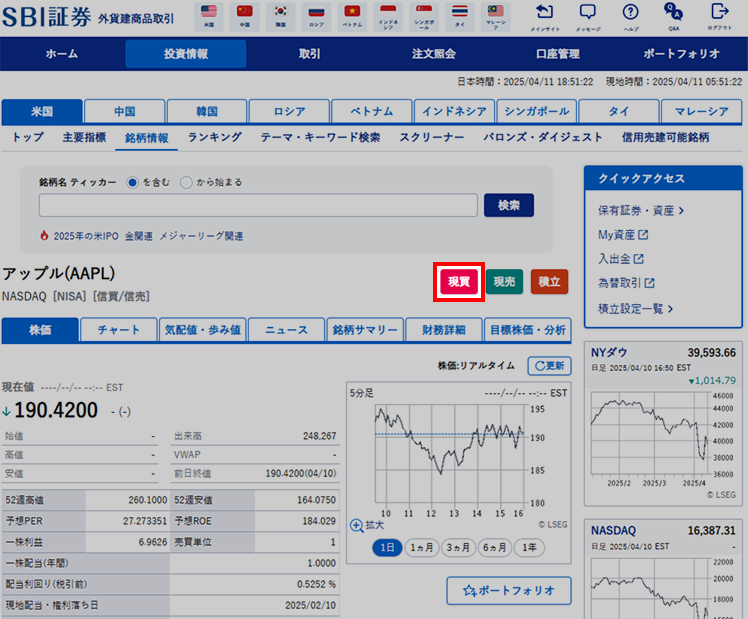
Task: Open the main site (メインサイト) icon
Action: (545, 17)
